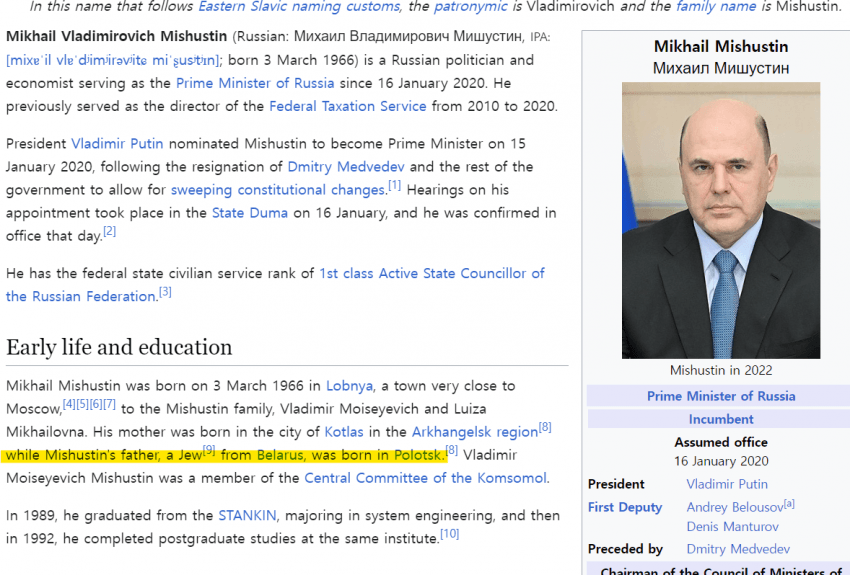Click the First Deputy infobox label link
The image size is (850, 575).
pos(625,507)
